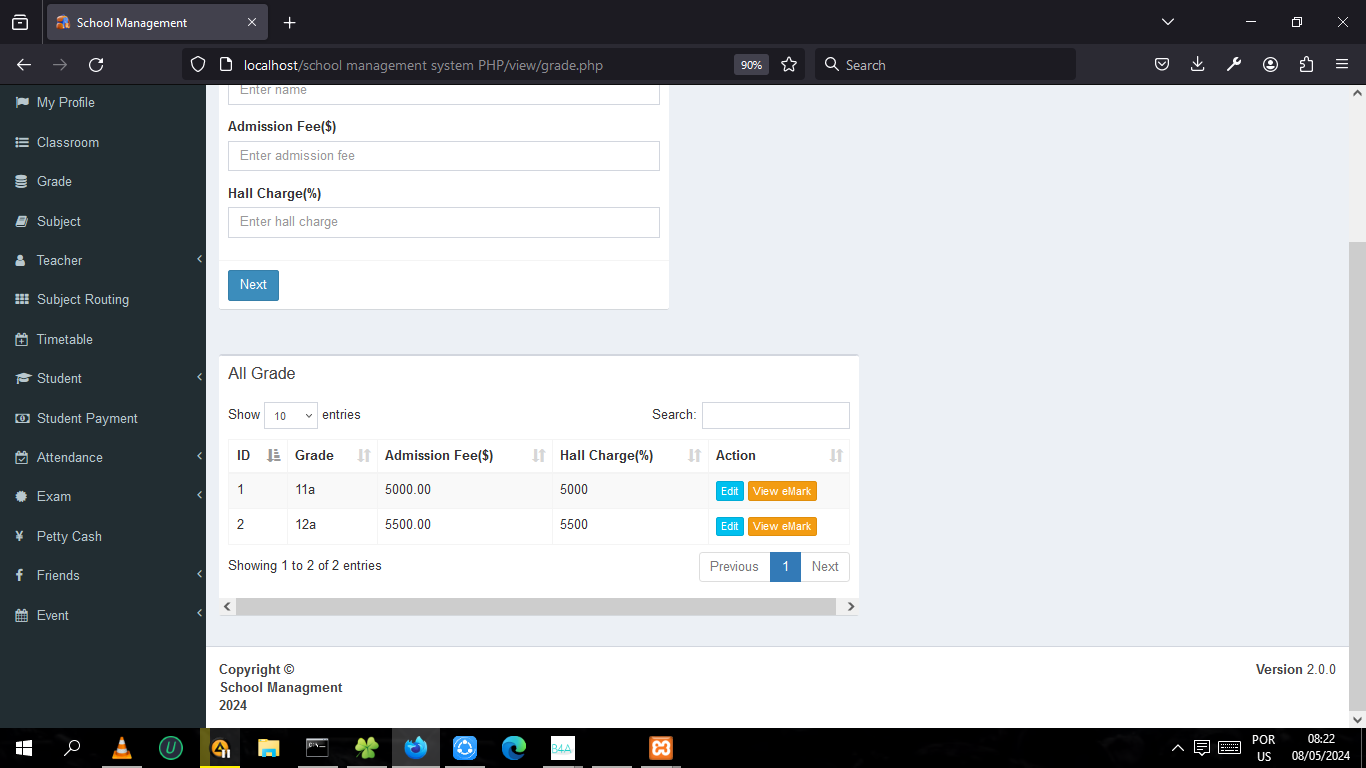The width and height of the screenshot is (1366, 768).
Task: Expand the Teacher submenu
Action: pos(102,260)
